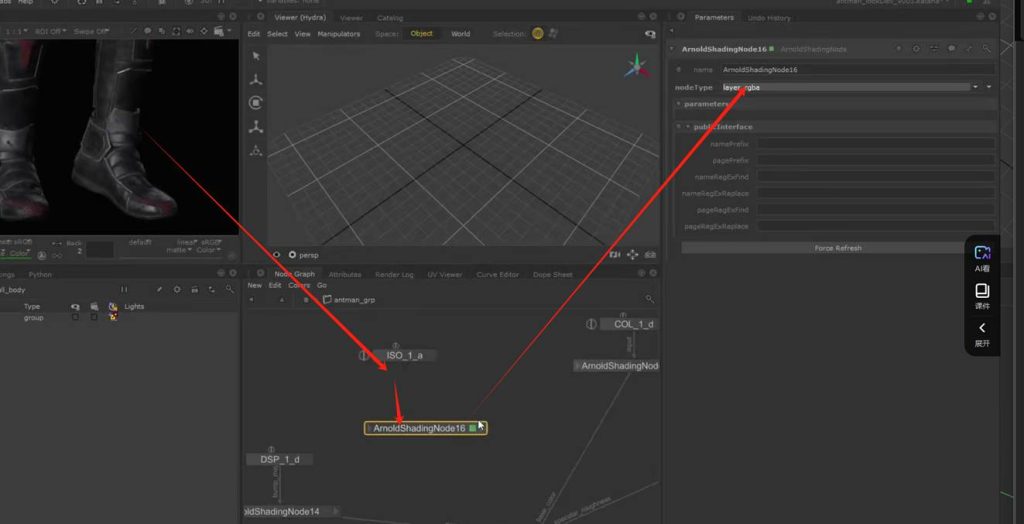This screenshot has height=524, width=1024.
Task: Click the viewer camera icon at bottom right
Action: point(651,255)
